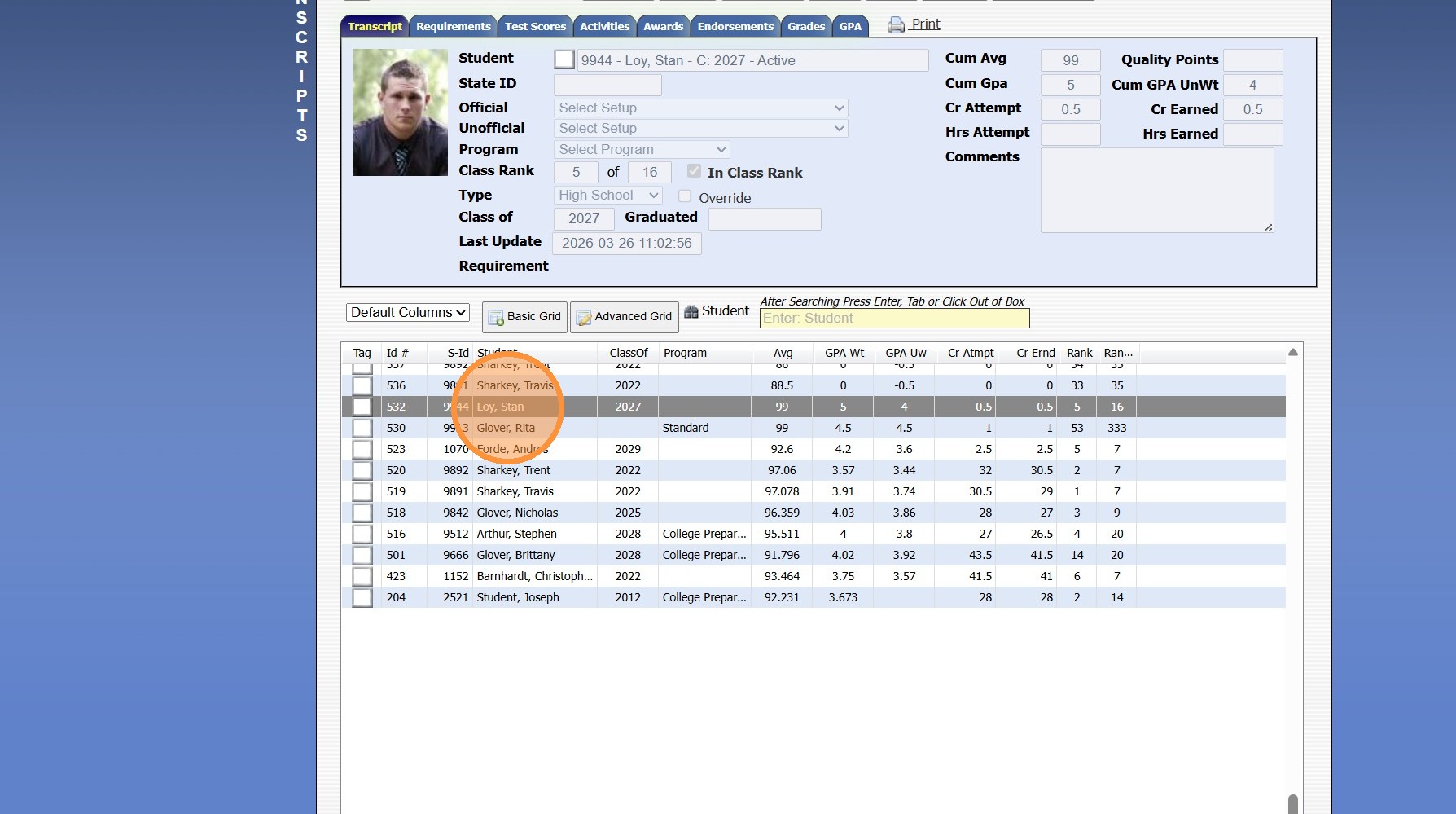Click the Quality Points field
The width and height of the screenshot is (1456, 814).
[x=1252, y=60]
